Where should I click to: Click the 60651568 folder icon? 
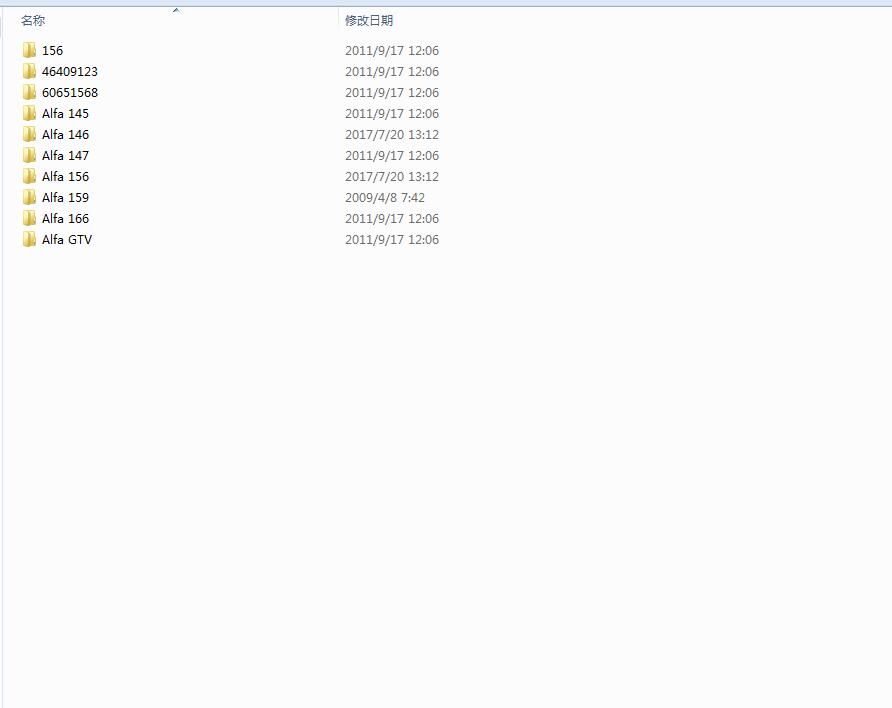(x=30, y=92)
